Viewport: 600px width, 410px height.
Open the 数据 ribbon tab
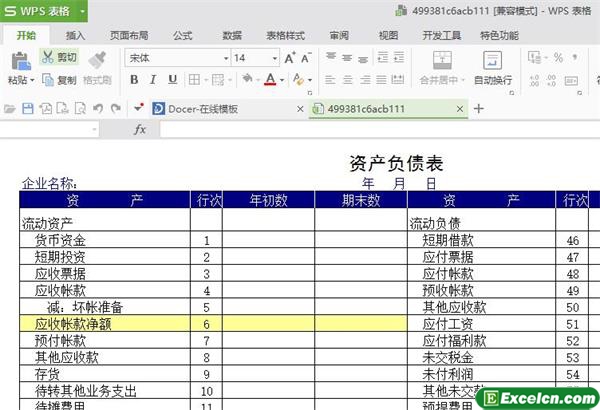[232, 36]
